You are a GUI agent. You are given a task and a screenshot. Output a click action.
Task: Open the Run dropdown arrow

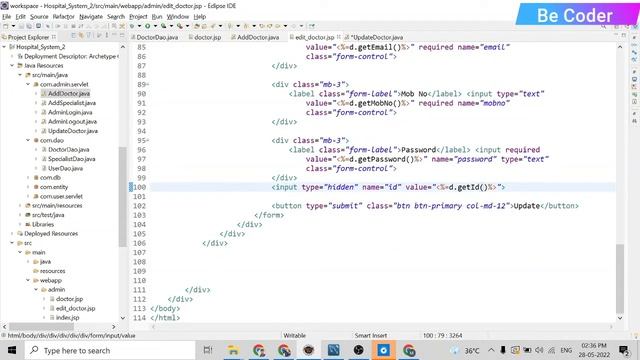tap(155, 26)
